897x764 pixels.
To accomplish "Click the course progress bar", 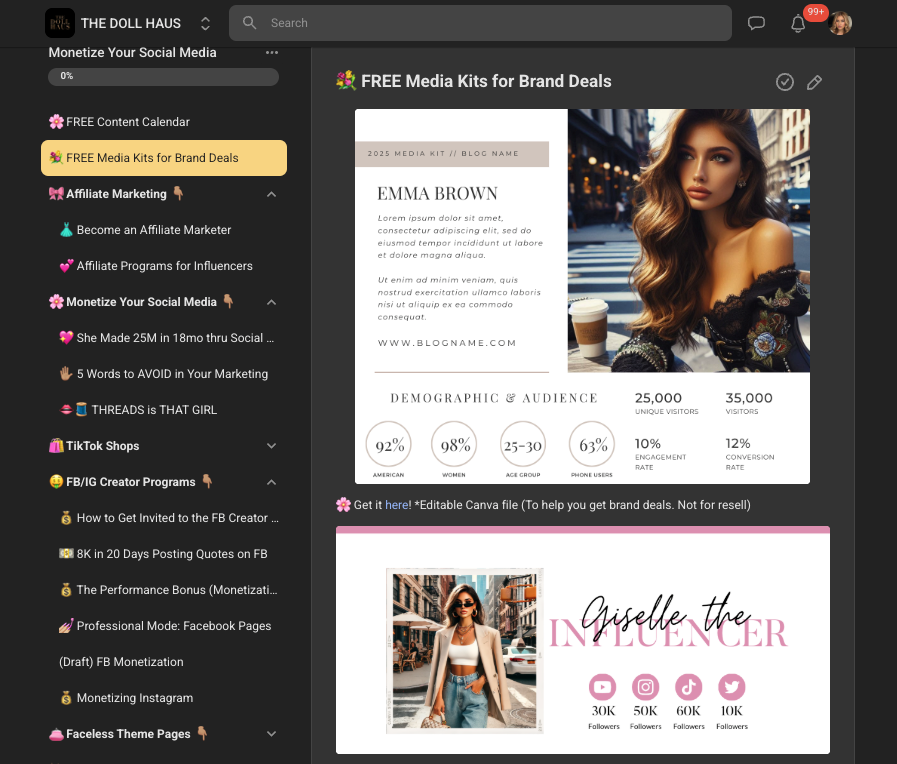I will (x=163, y=76).
